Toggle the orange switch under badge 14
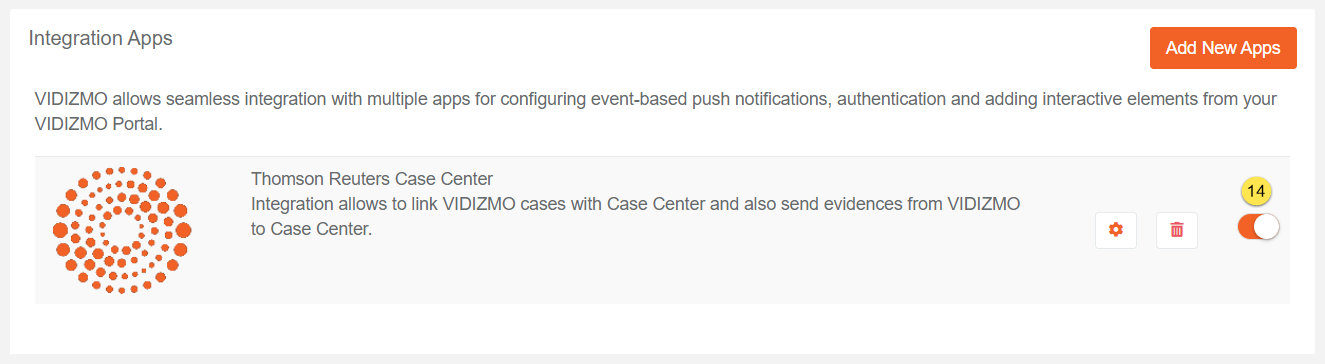 coord(1258,227)
